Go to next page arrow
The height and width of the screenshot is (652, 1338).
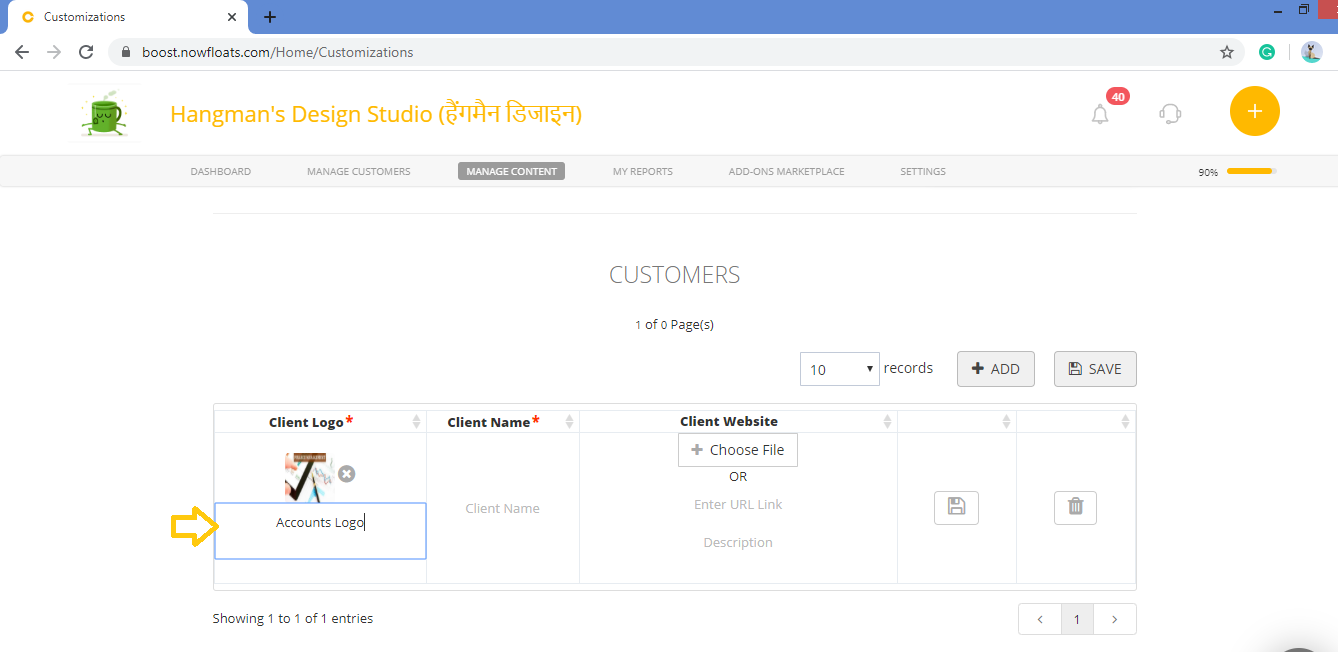tap(1114, 619)
